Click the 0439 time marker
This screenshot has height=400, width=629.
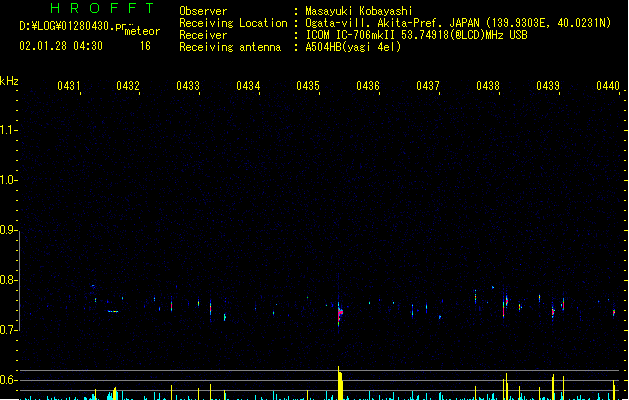coord(548,86)
